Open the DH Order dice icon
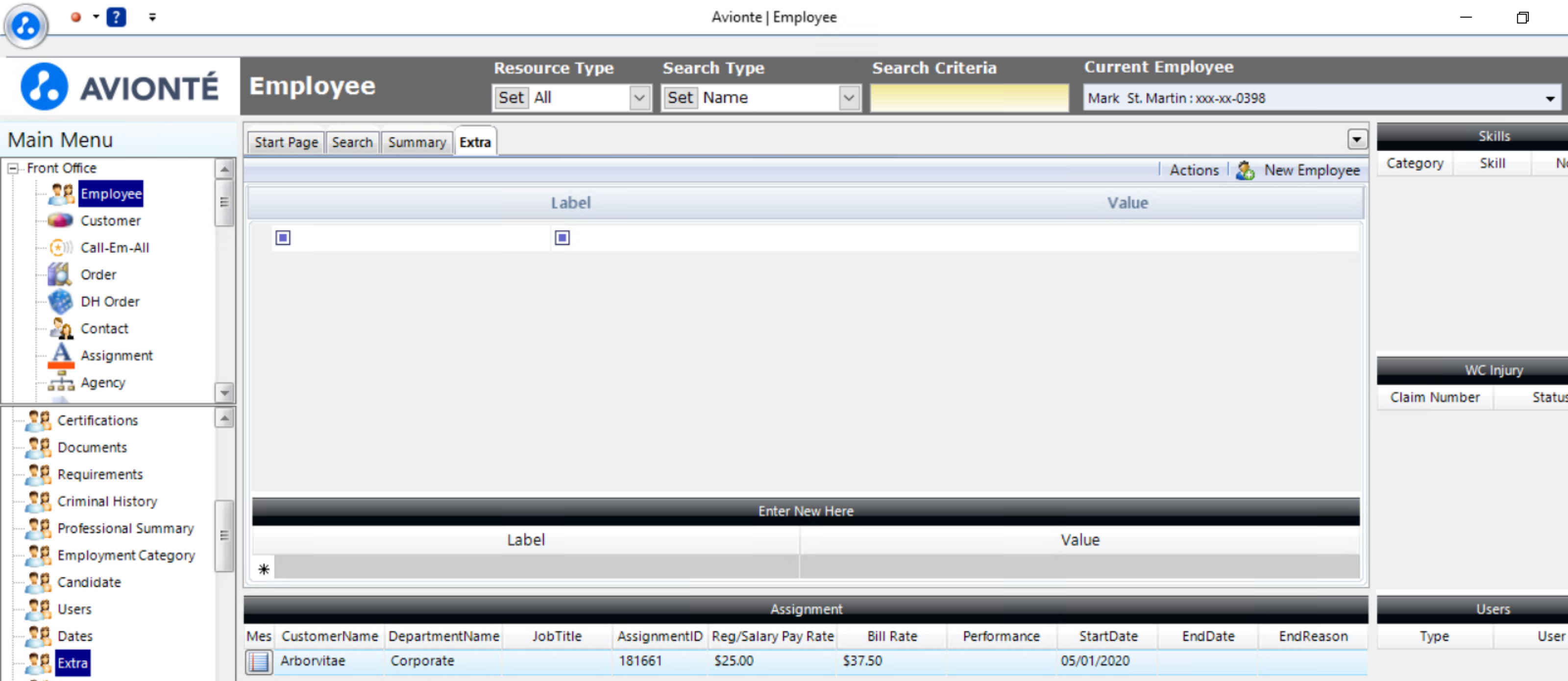 click(x=60, y=301)
